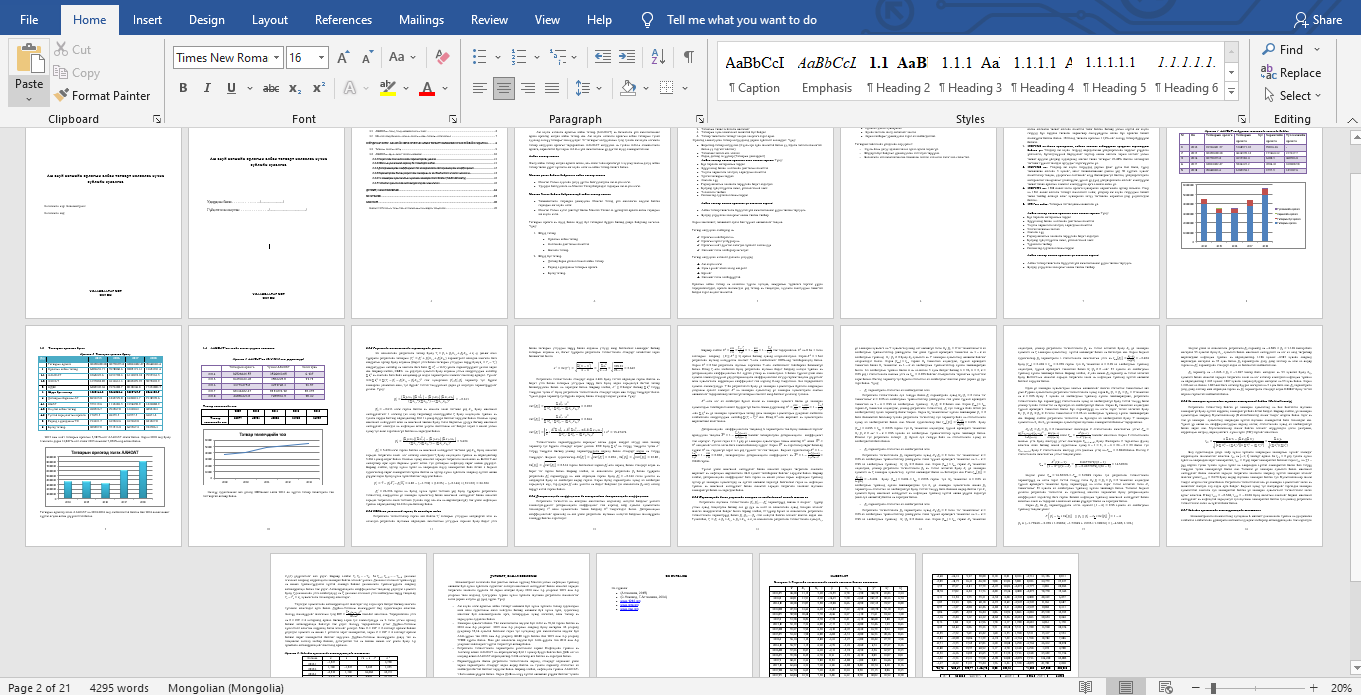Decrease the paragraph indent

click(603, 58)
